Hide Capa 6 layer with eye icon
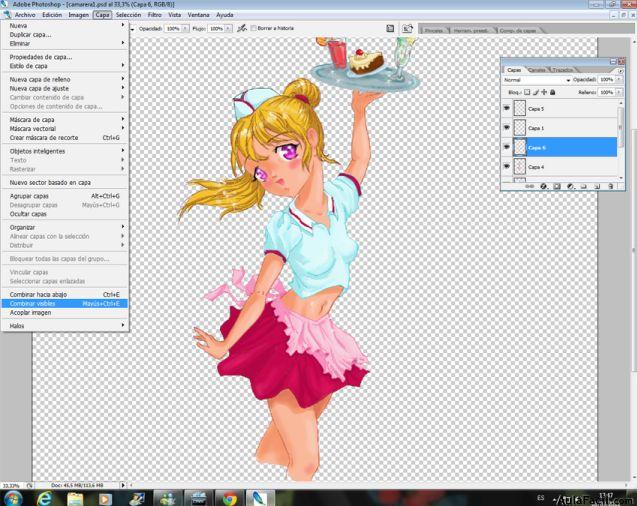 tap(507, 147)
